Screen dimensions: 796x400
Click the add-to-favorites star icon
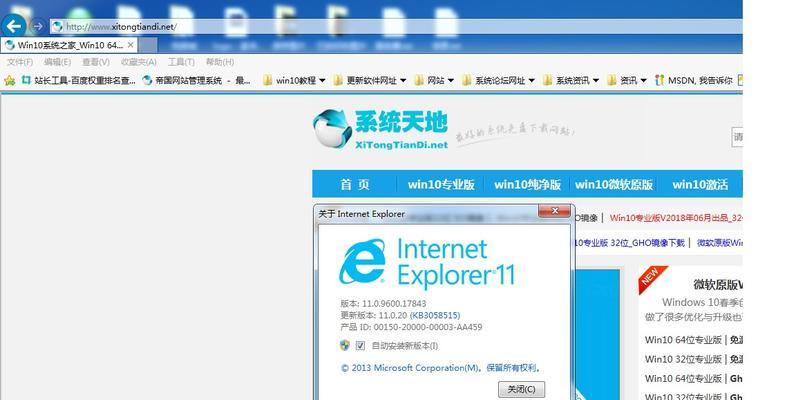click(x=10, y=80)
